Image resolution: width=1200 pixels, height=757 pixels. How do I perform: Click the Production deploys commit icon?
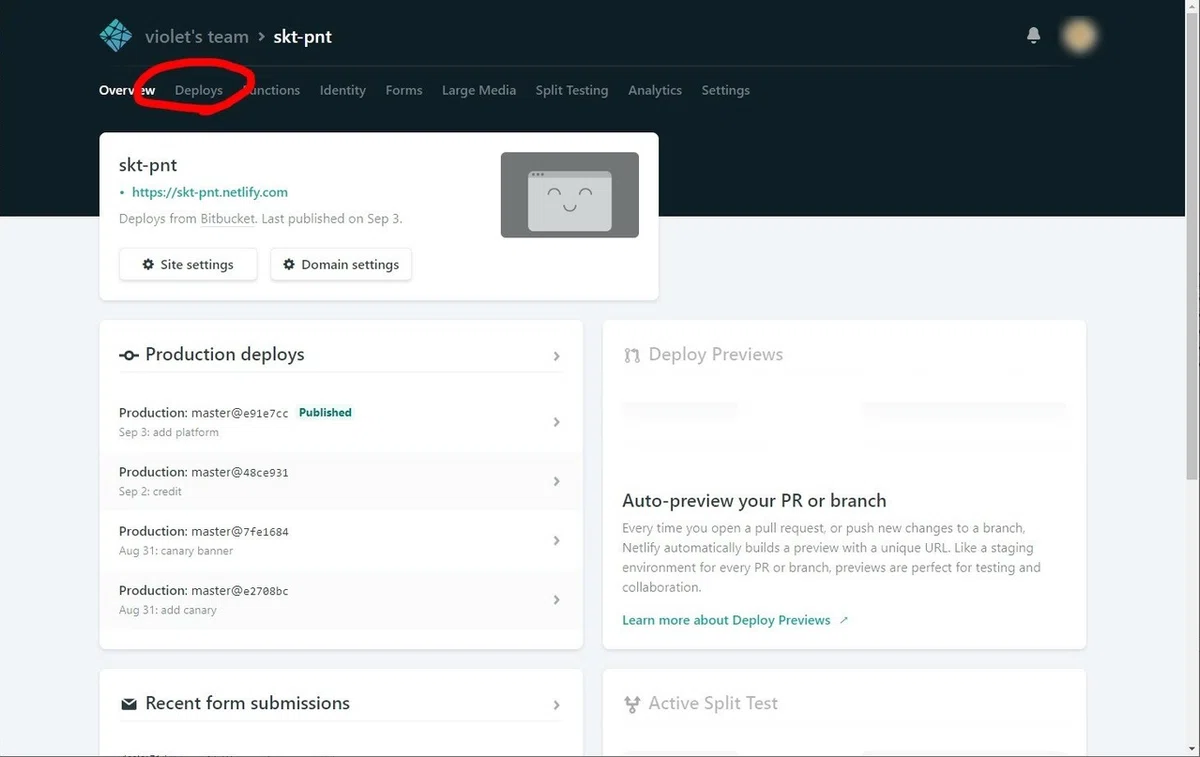(129, 355)
